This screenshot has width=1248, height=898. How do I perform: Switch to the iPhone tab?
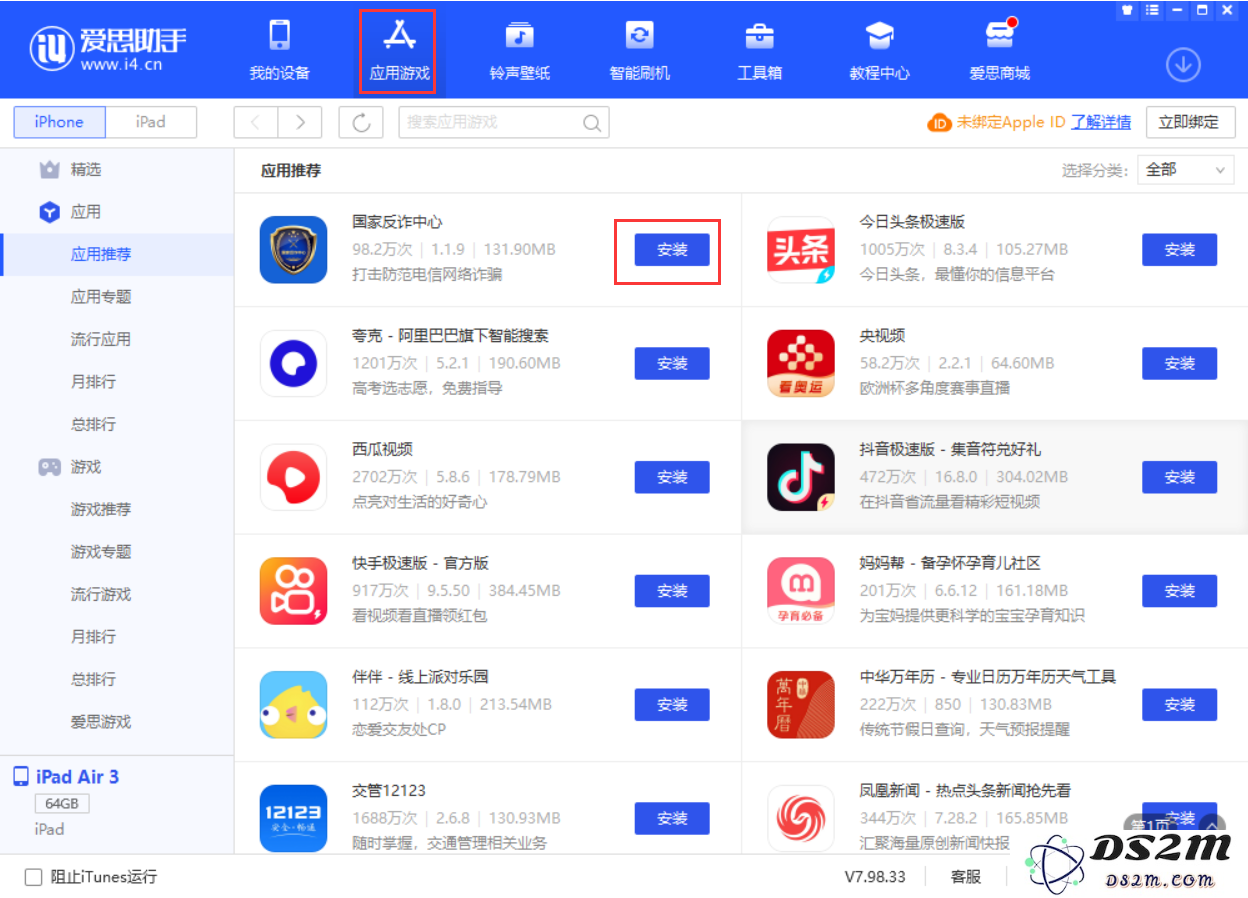(59, 122)
